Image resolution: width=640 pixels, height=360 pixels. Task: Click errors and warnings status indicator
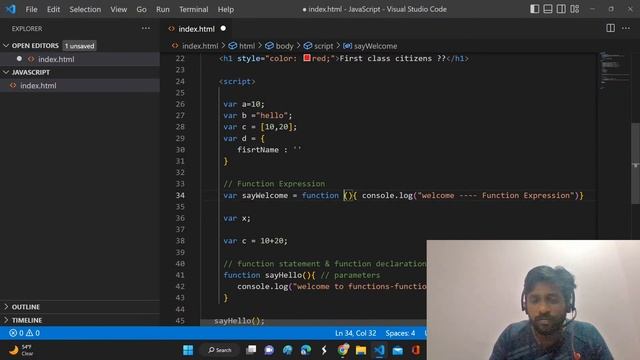tap(24, 333)
